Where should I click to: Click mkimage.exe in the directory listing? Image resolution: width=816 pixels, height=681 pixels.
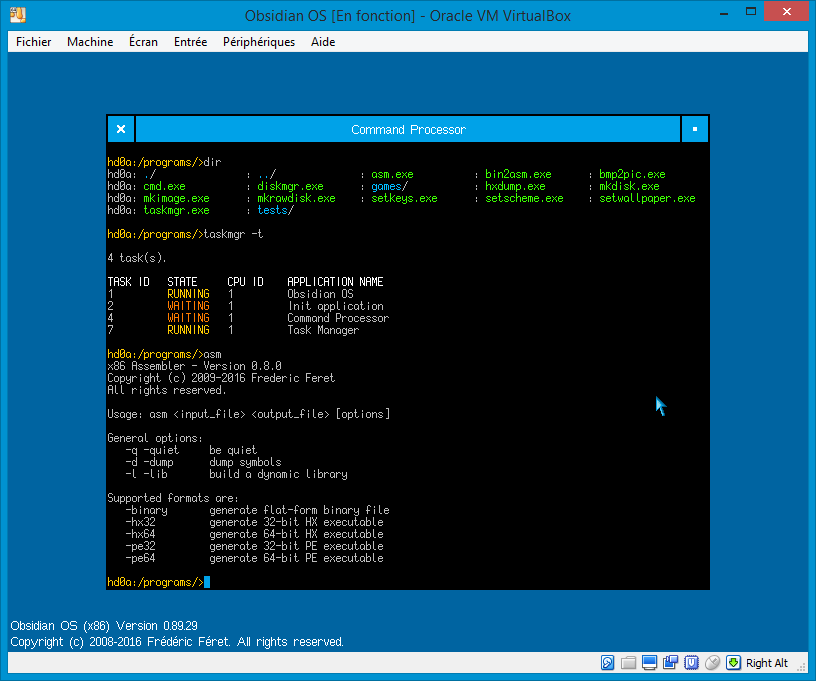(x=176, y=198)
